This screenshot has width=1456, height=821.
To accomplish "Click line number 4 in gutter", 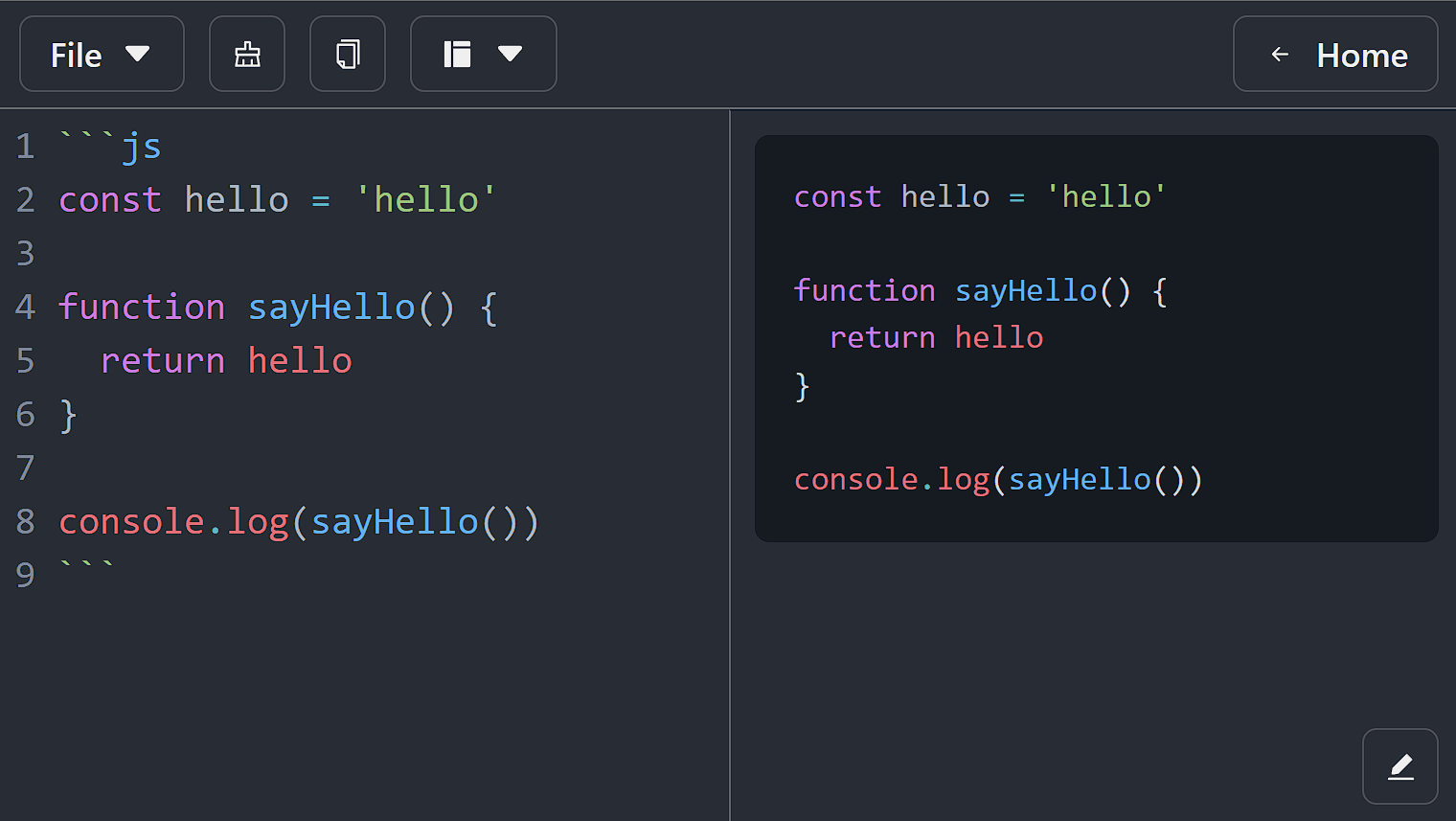I will 26,308.
